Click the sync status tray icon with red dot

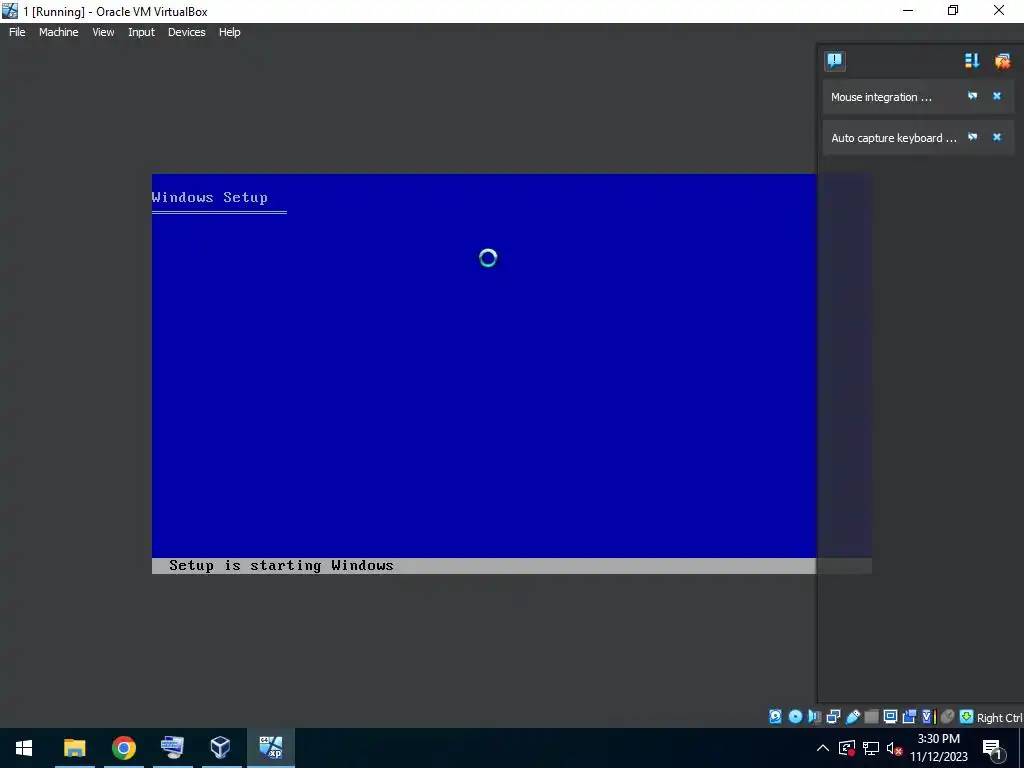click(846, 748)
